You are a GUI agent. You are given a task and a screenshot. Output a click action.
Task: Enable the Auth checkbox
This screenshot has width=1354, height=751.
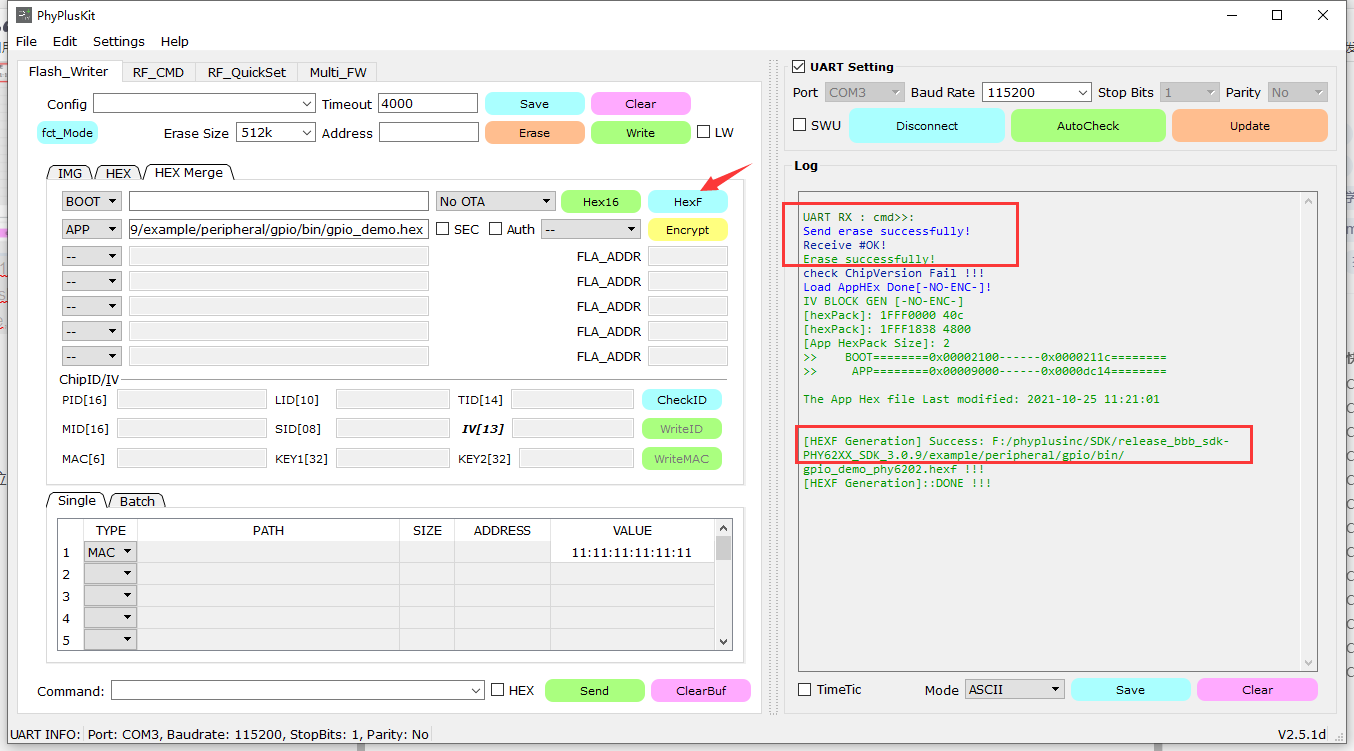click(495, 229)
